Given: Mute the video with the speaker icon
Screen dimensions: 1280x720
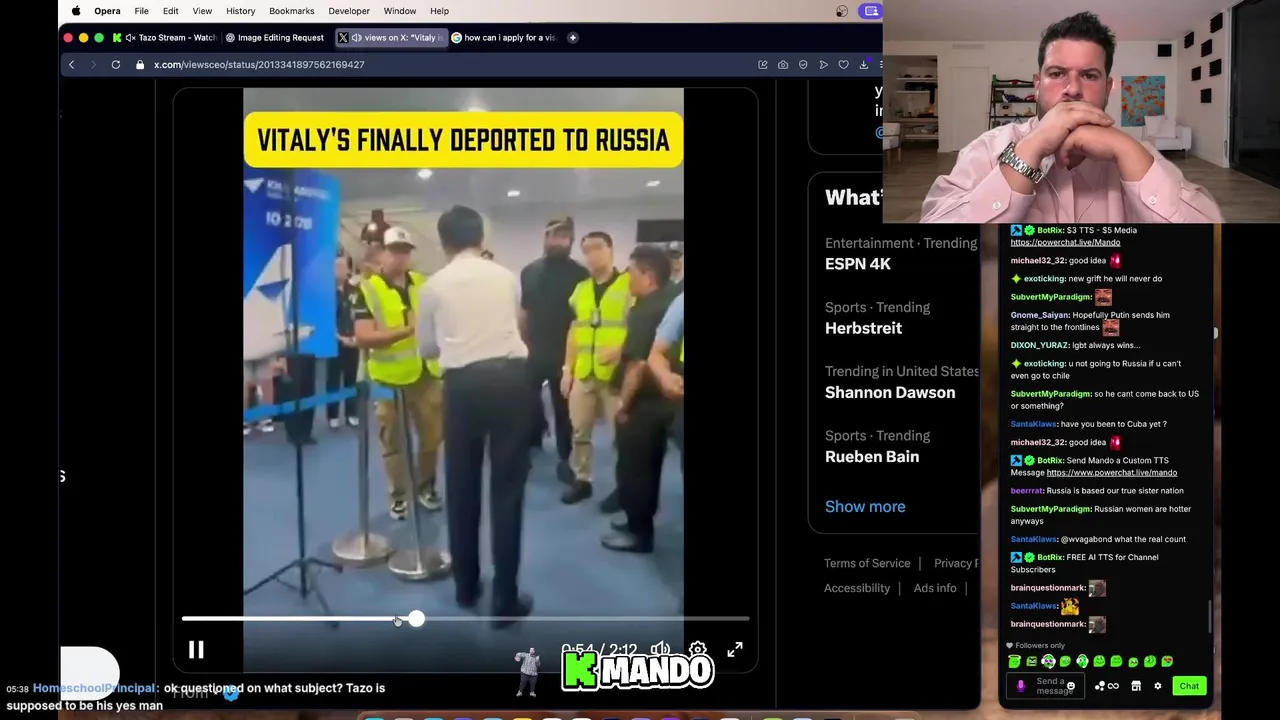Looking at the screenshot, I should (x=661, y=650).
